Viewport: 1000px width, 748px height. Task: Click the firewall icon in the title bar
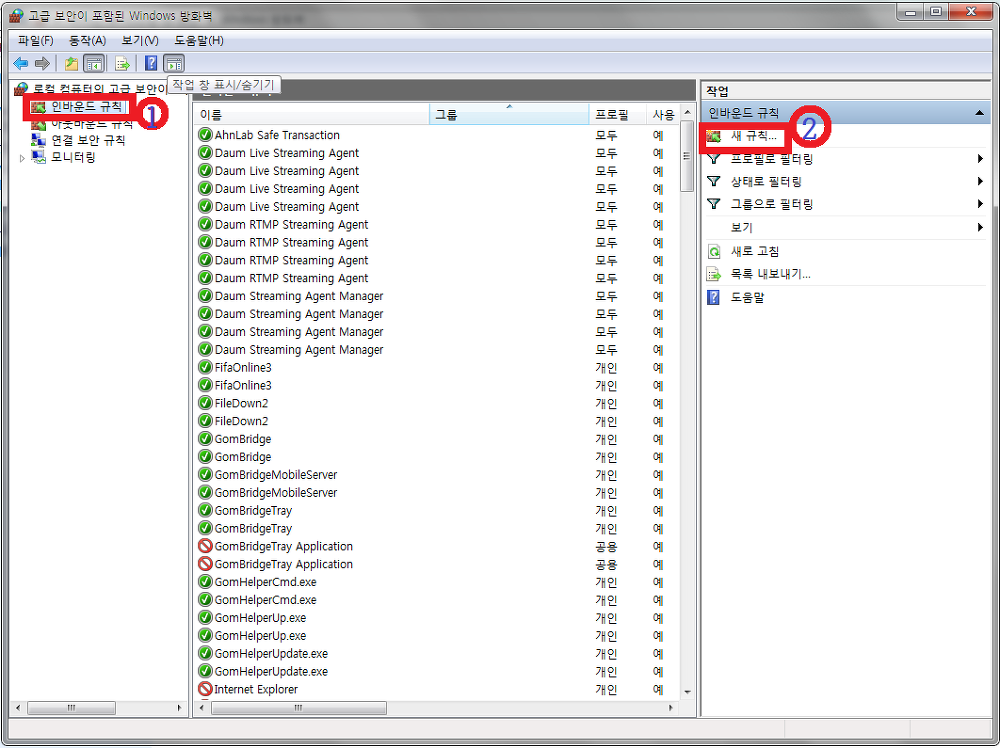click(17, 15)
